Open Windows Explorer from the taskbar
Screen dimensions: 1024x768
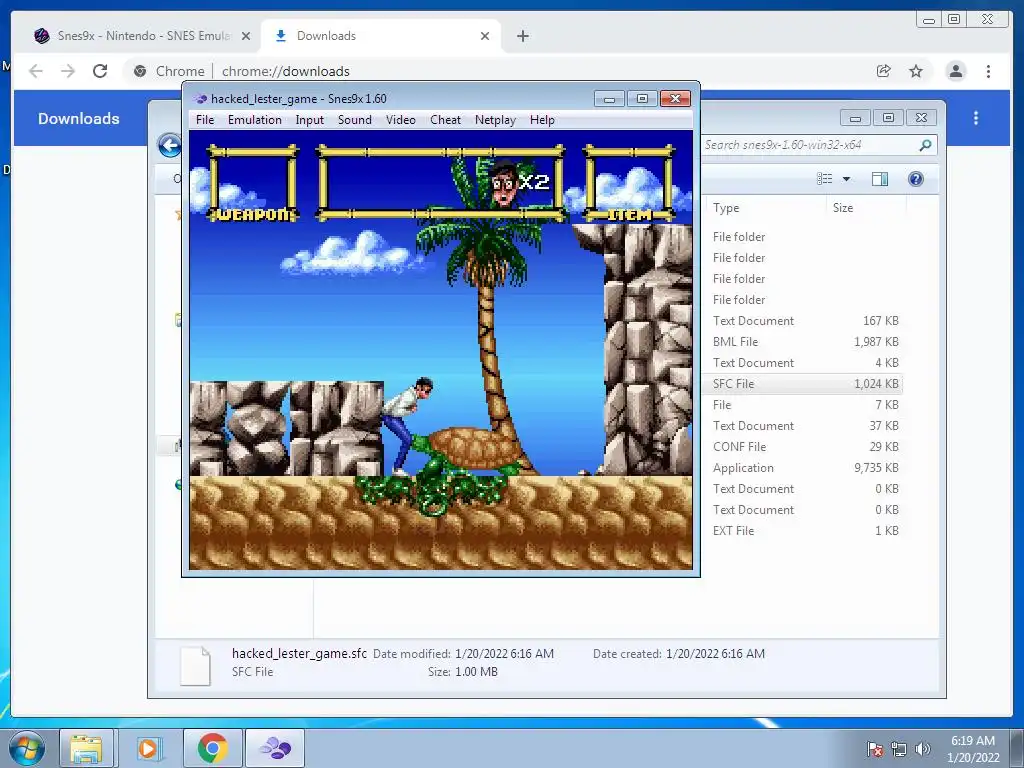tap(86, 748)
